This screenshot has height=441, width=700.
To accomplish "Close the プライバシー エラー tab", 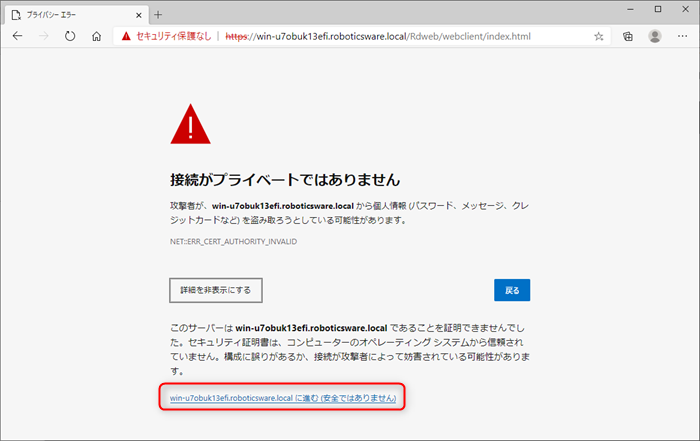I will pyautogui.click(x=139, y=15).
